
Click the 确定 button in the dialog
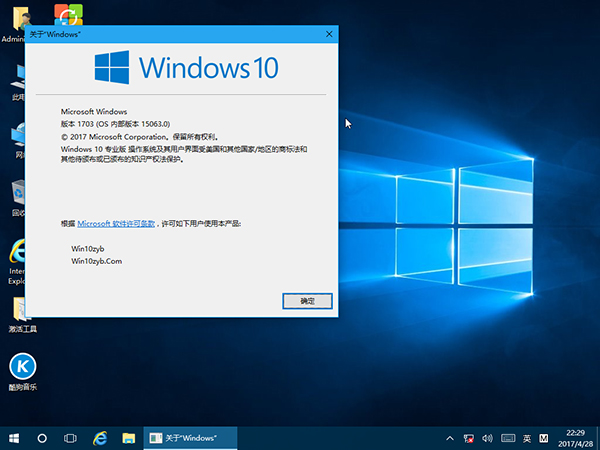(307, 300)
